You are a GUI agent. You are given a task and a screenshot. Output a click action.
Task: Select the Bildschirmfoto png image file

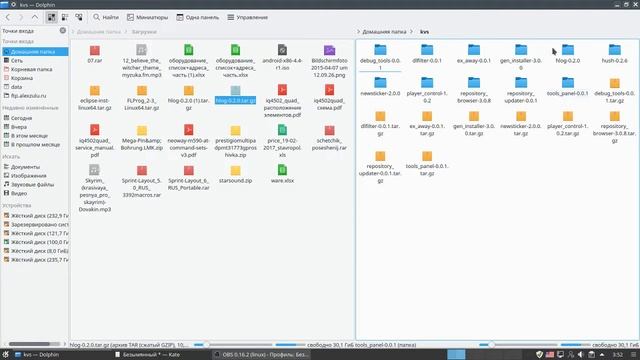click(x=329, y=60)
